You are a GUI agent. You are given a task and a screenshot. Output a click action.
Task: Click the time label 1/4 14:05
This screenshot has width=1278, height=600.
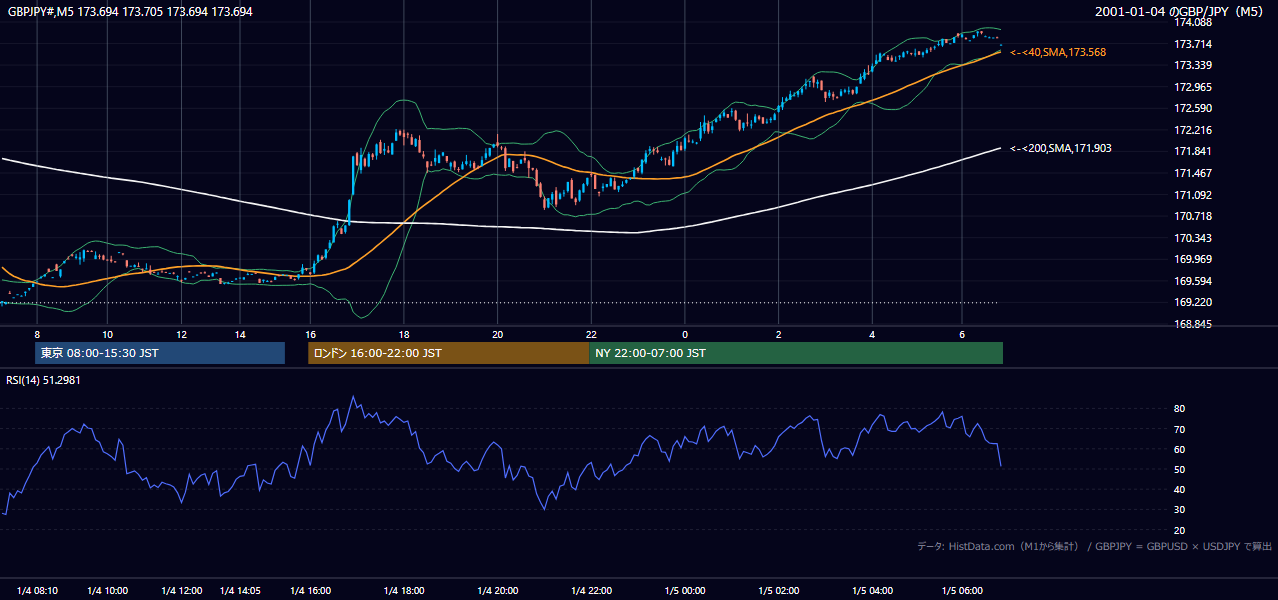pyautogui.click(x=240, y=591)
